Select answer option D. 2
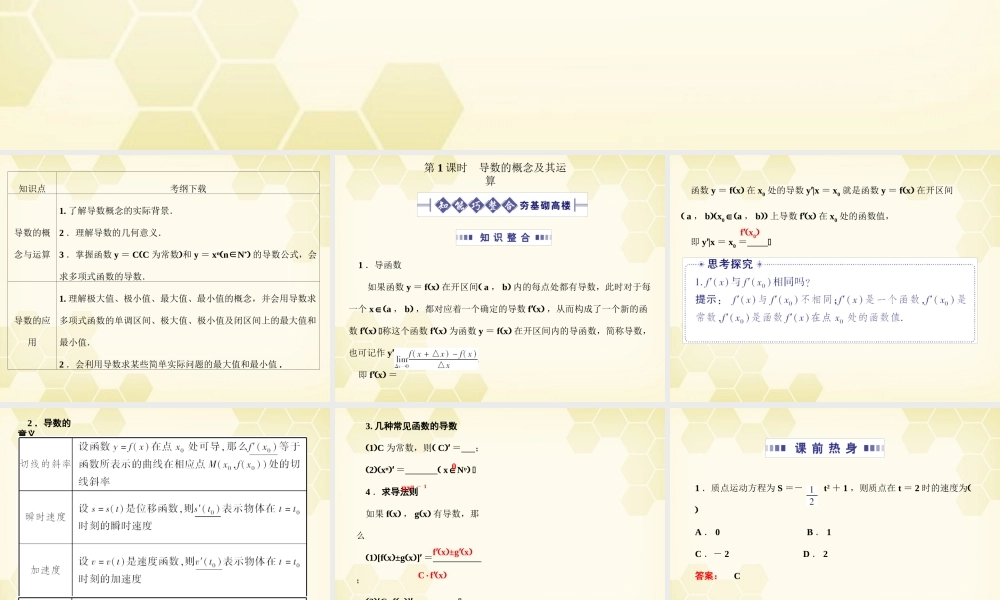1000x600 pixels. (x=816, y=553)
